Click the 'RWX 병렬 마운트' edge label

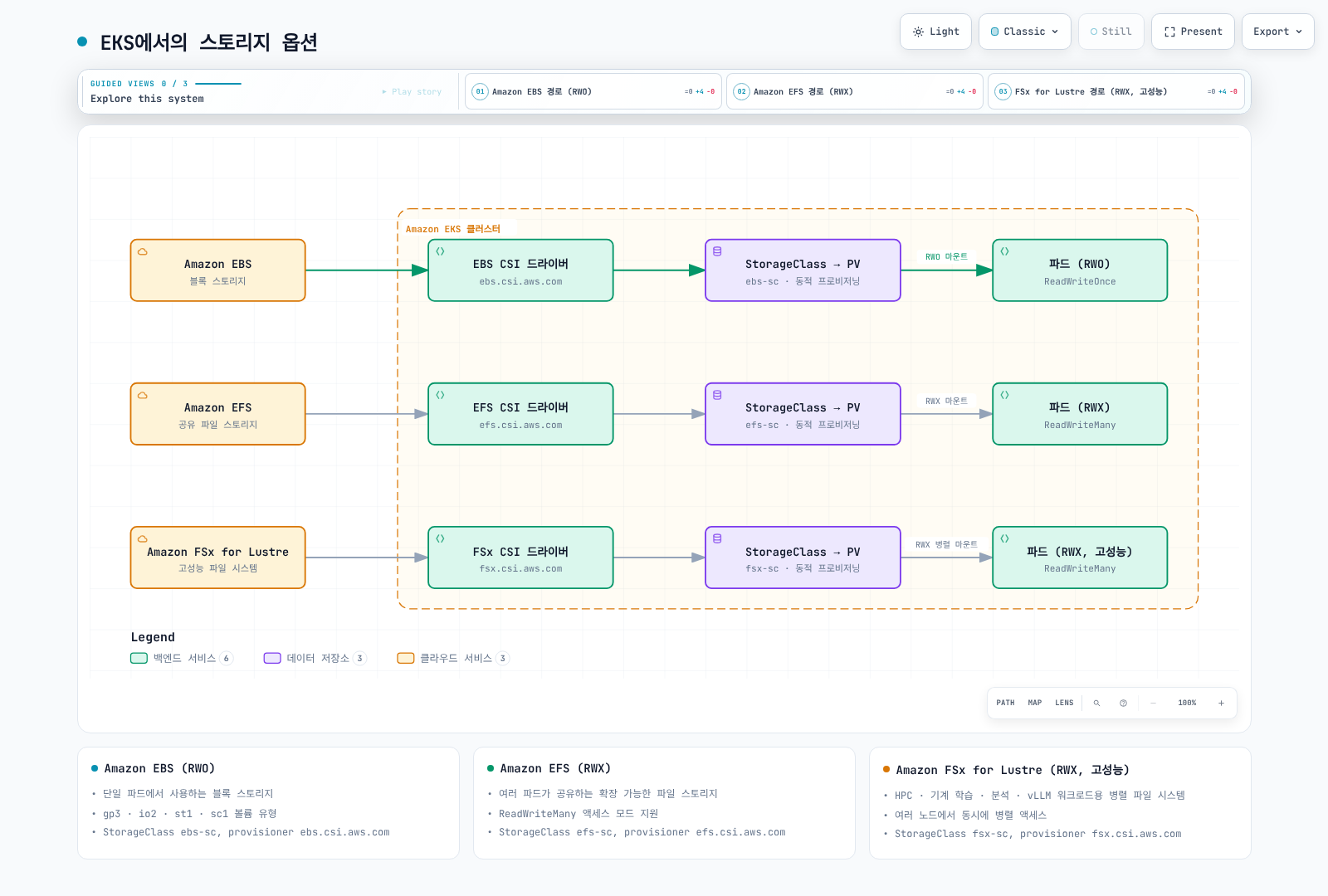tap(946, 545)
